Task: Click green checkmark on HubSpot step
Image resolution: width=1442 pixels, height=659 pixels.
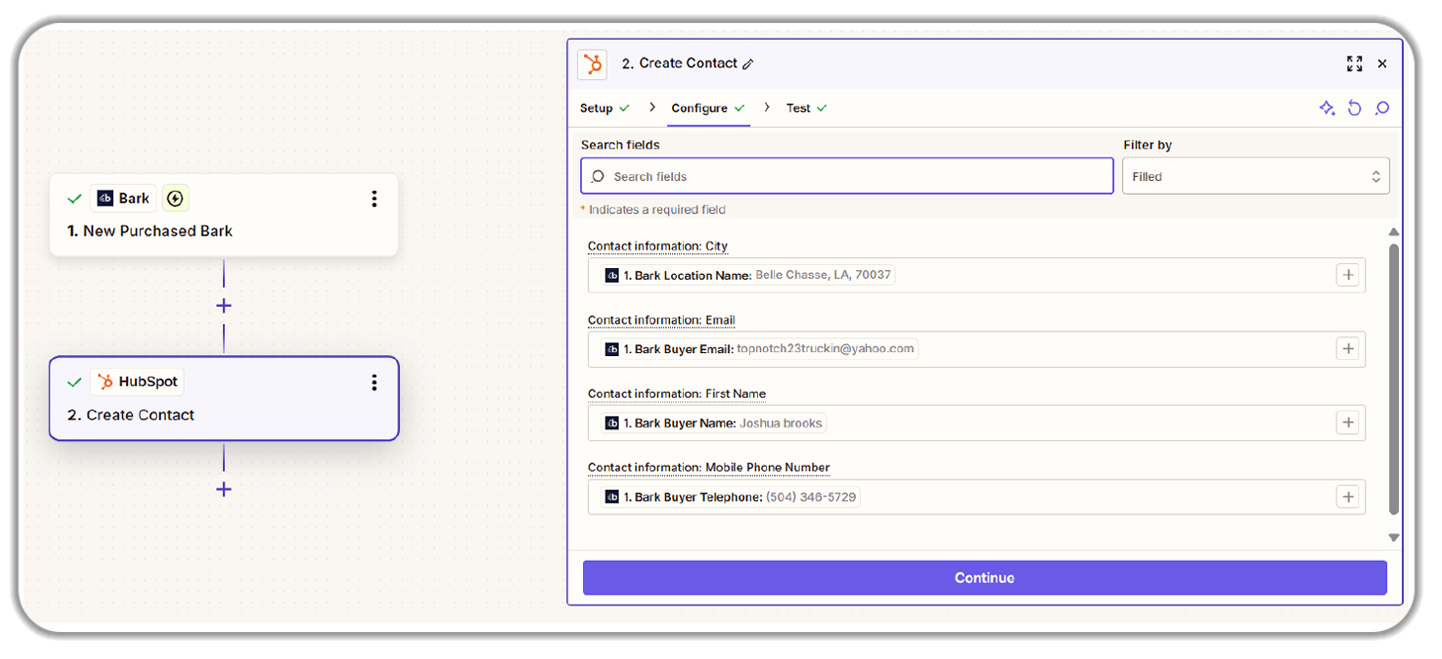Action: coord(74,382)
